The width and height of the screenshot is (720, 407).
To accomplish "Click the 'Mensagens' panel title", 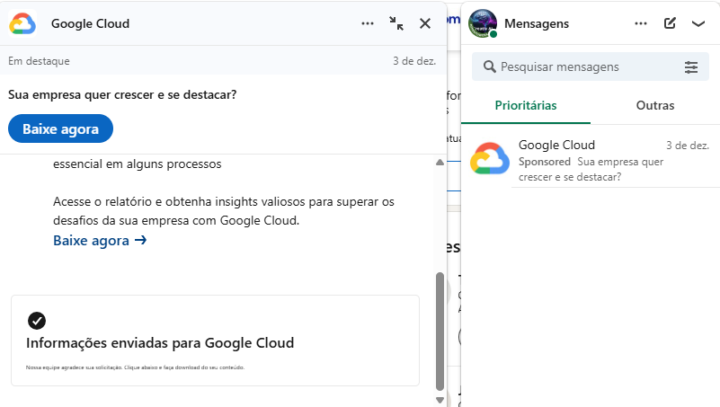I will [x=536, y=23].
